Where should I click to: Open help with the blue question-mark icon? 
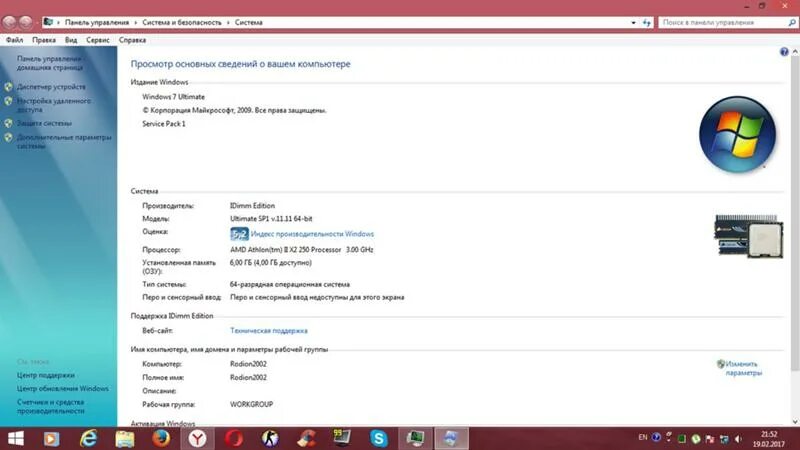point(784,52)
